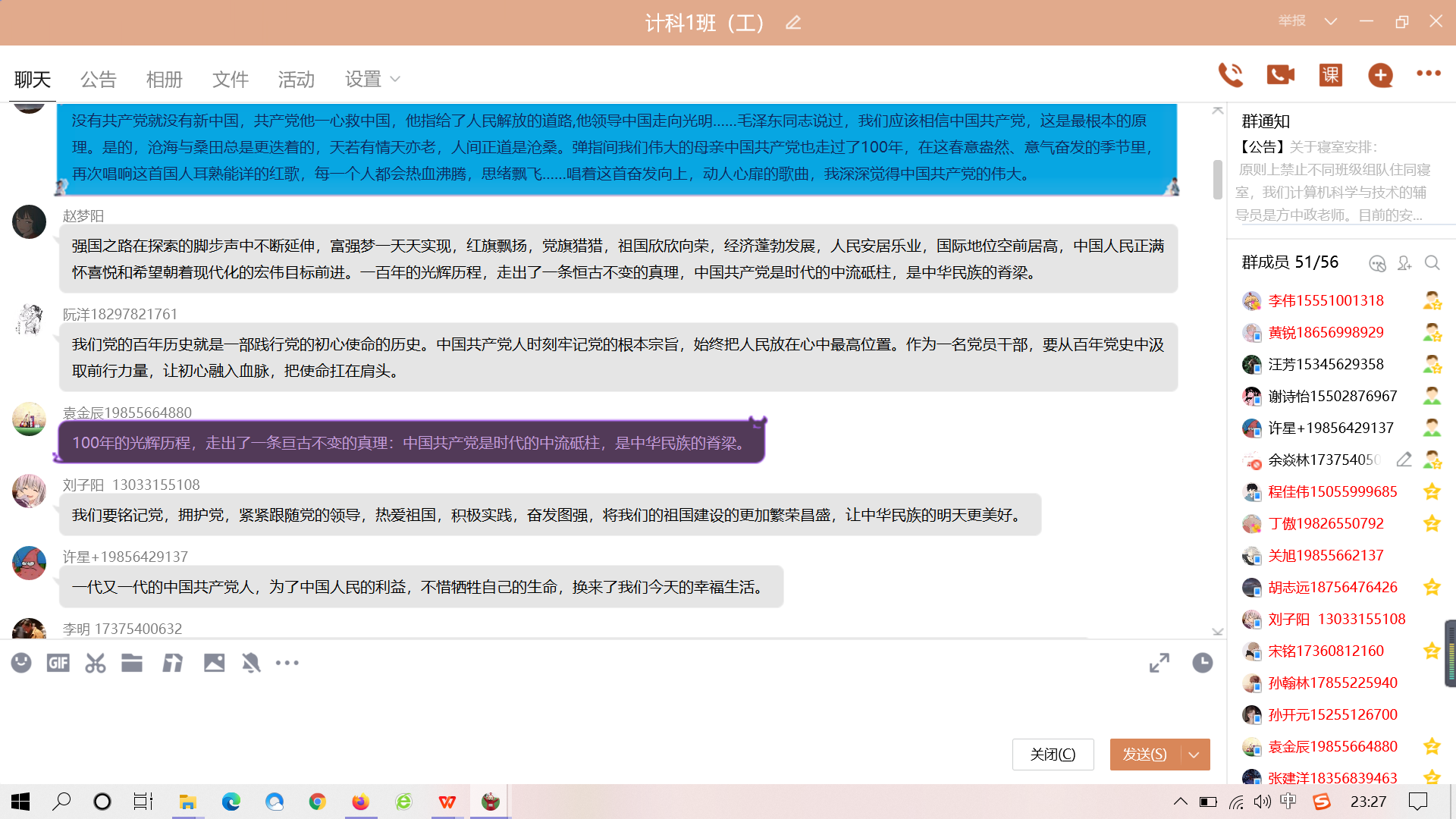Open the class (课) mode icon
The image size is (1456, 819).
point(1330,74)
